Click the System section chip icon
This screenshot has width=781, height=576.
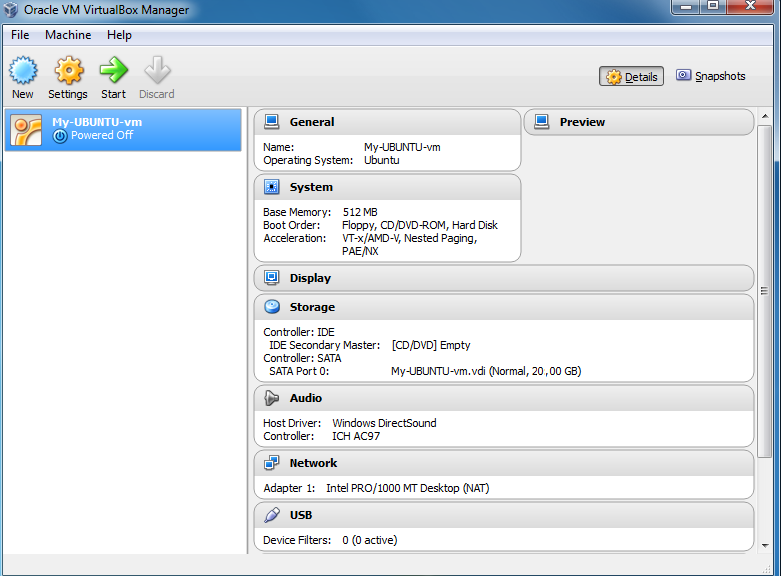coord(271,187)
